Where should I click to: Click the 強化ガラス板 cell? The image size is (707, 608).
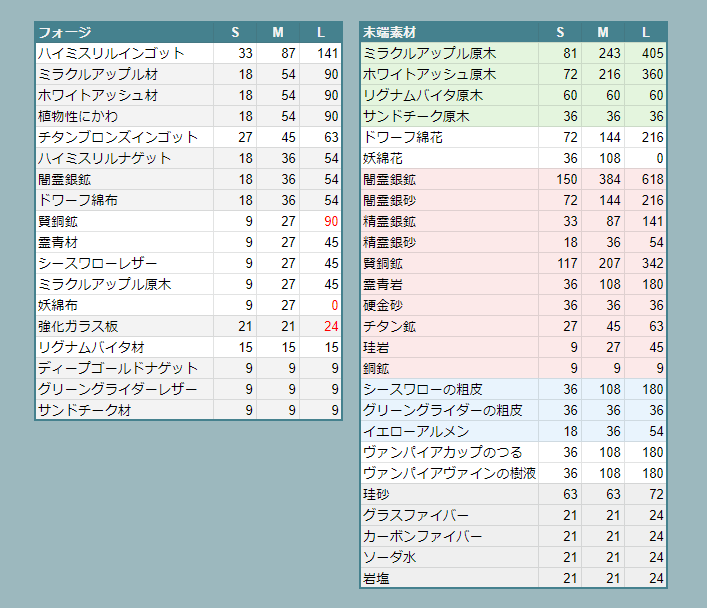124,326
